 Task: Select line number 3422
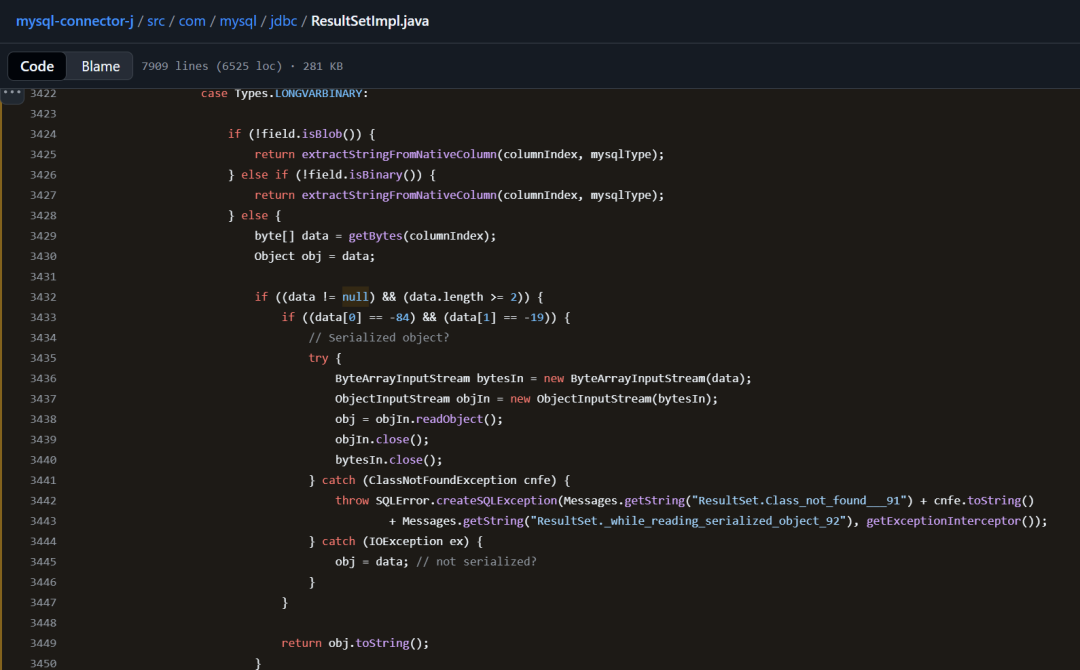point(43,93)
